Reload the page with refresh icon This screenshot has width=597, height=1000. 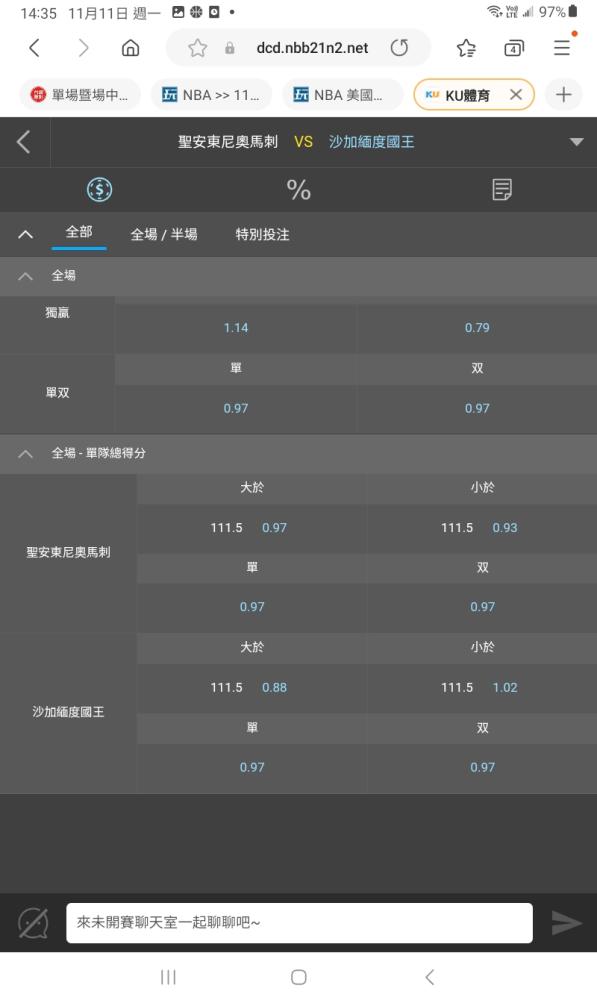(399, 48)
